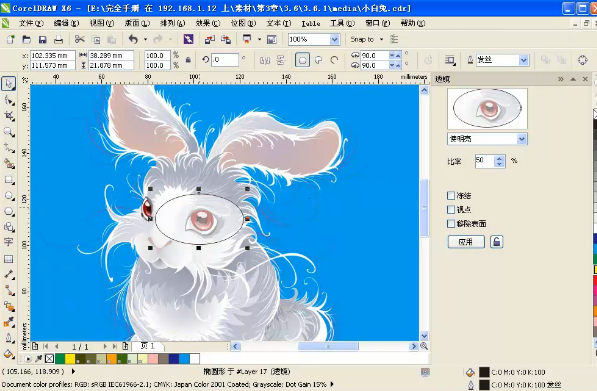This screenshot has width=597, height=391.
Task: Select the Polygon tool in toolbox
Action: pos(9,211)
